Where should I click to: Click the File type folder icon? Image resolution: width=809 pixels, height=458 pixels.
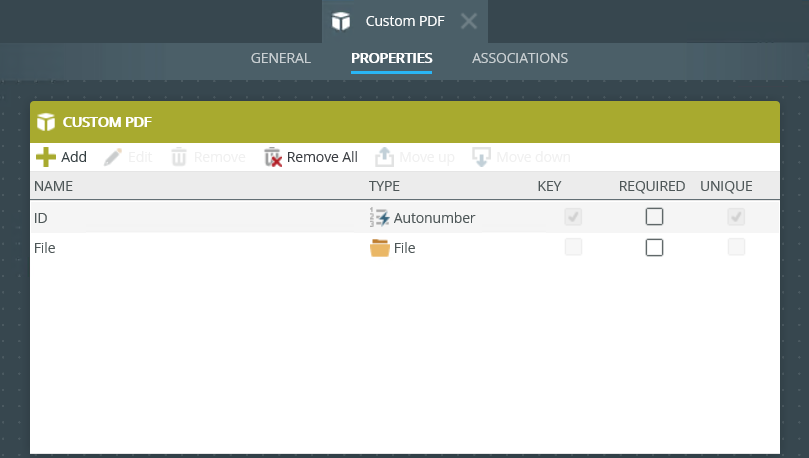pos(380,248)
